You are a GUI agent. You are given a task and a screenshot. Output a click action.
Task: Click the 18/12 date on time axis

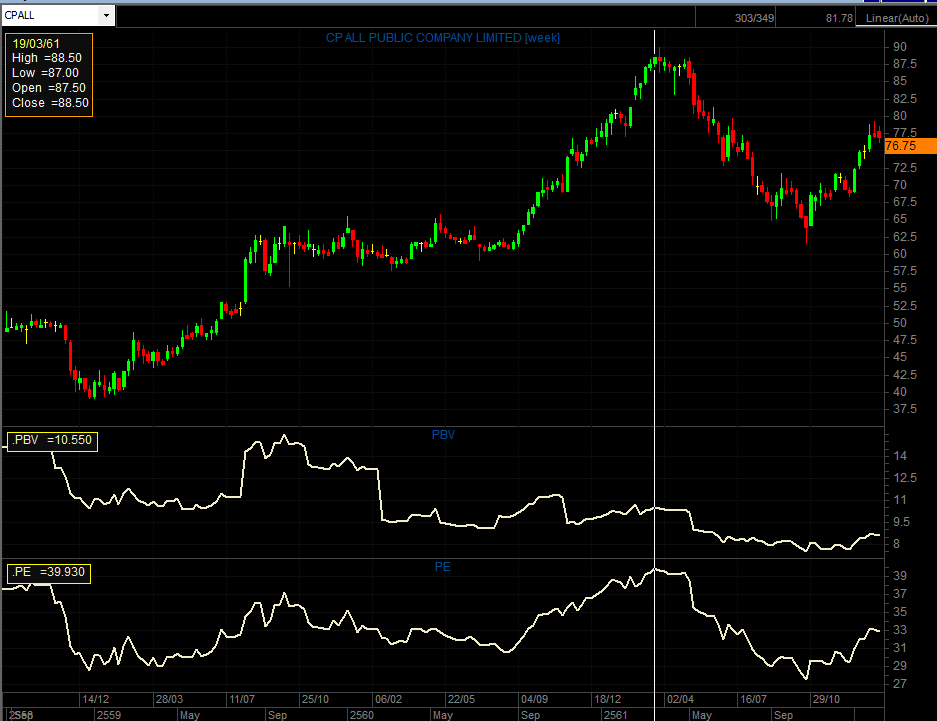coord(607,699)
